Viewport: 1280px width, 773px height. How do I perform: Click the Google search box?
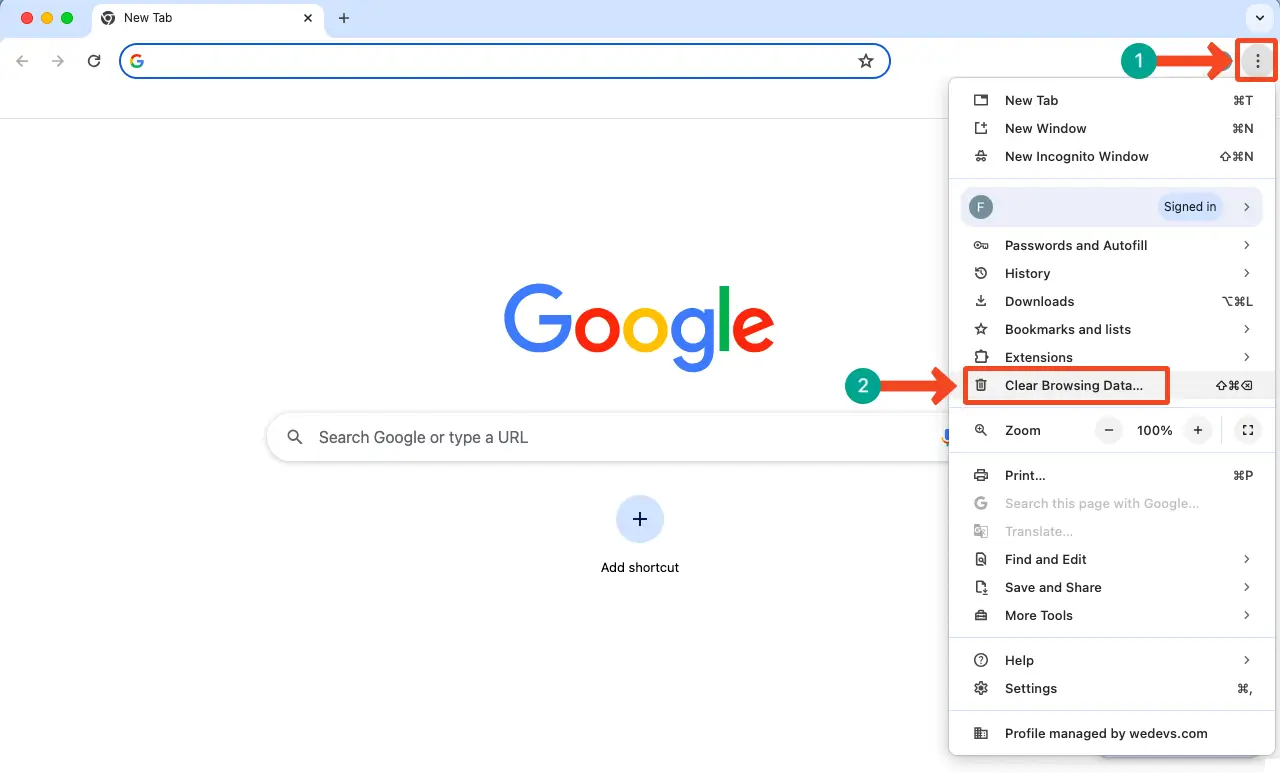[x=607, y=437]
